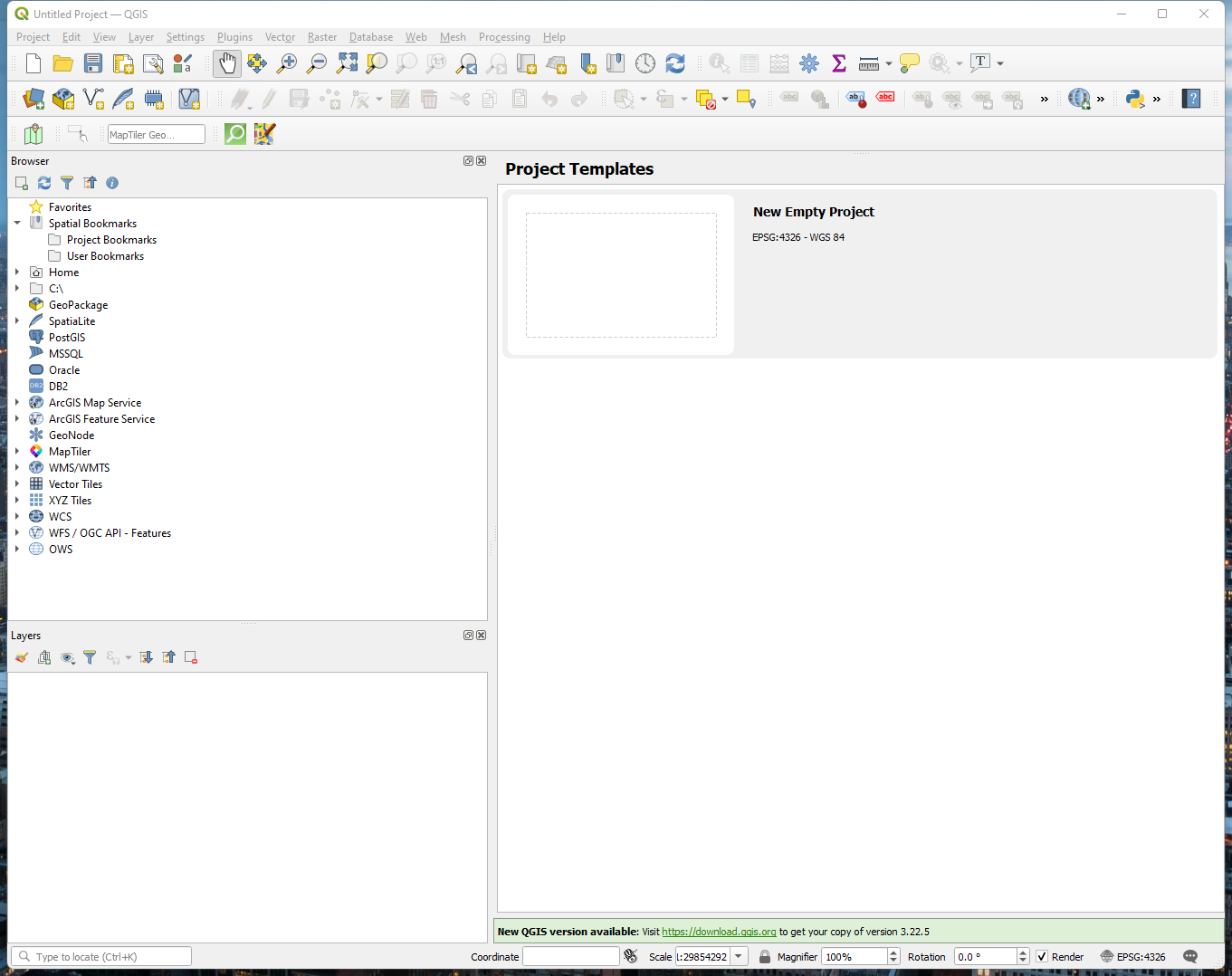Viewport: 1232px width, 976px height.
Task: Collapse the Spatial Bookmarks tree node
Action: coord(17,224)
